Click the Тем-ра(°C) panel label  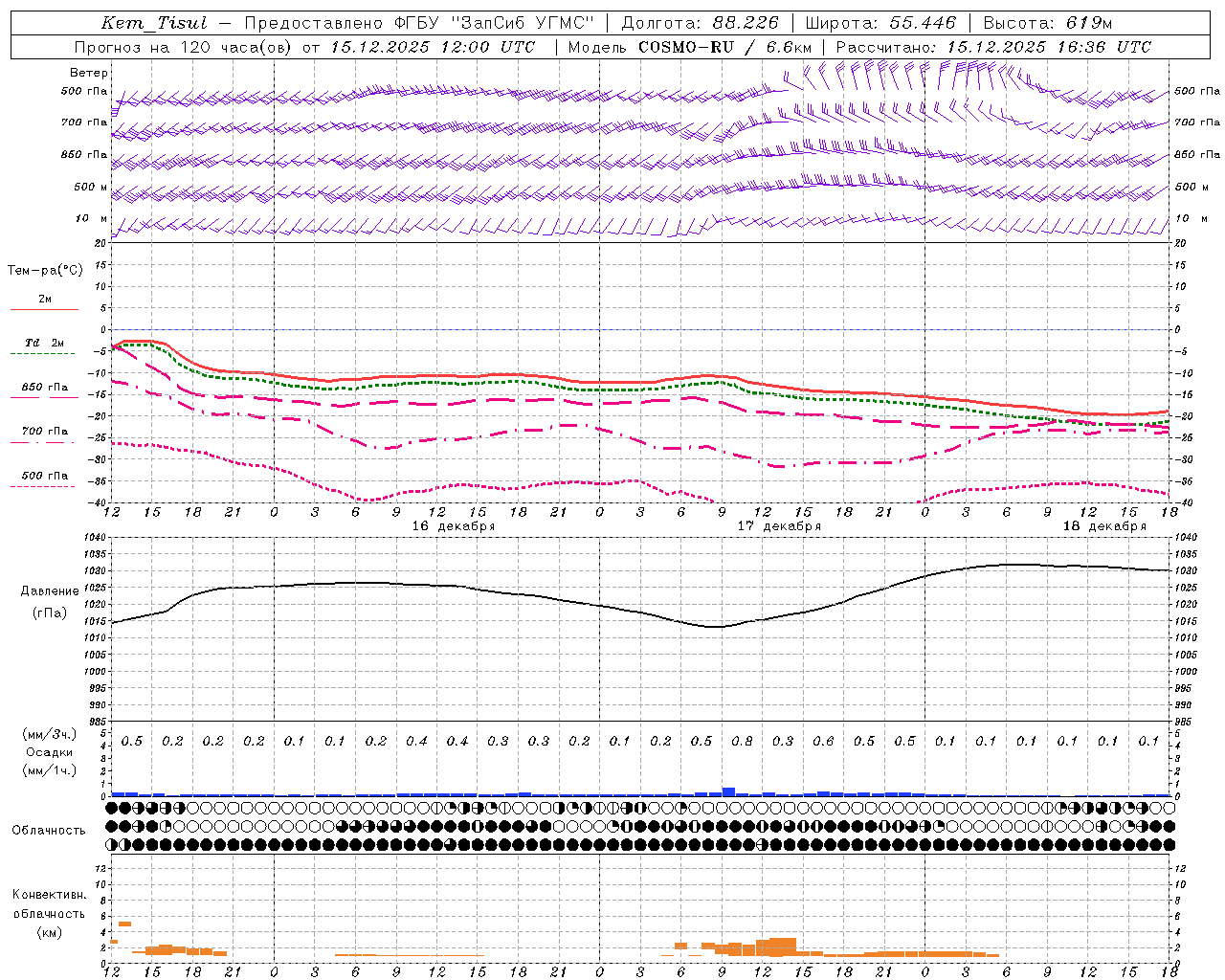coord(45,271)
